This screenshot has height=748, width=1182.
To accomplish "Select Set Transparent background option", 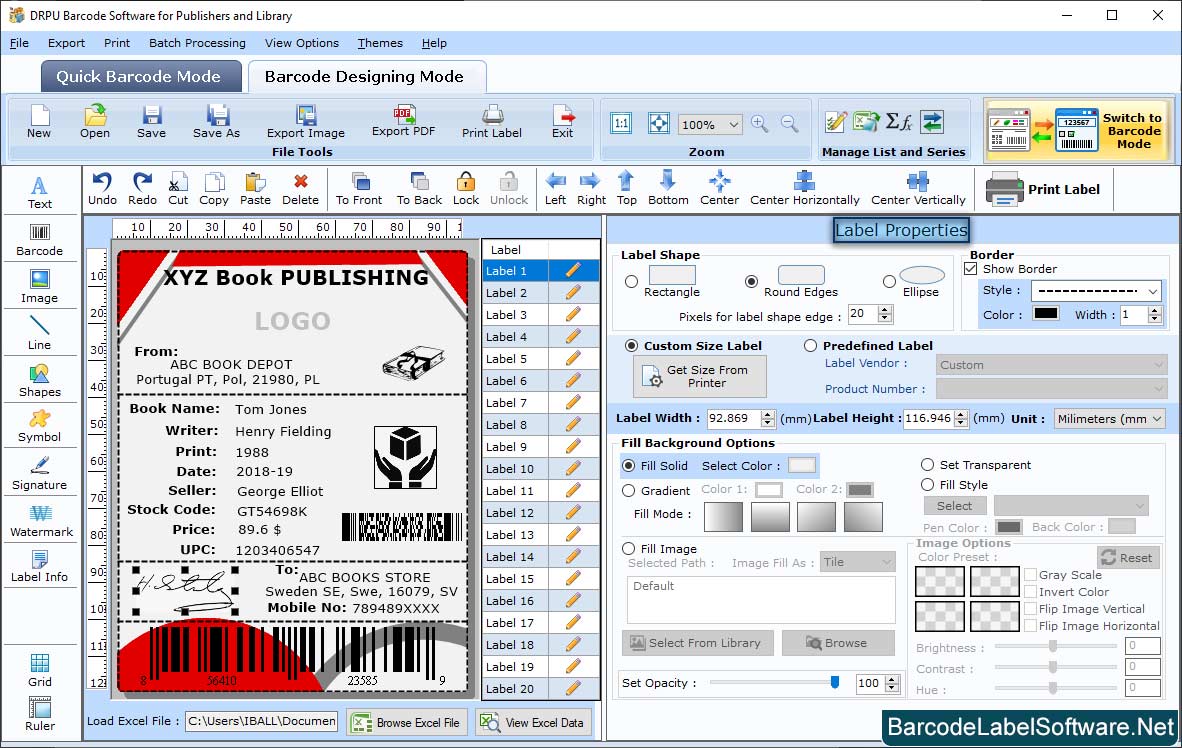I will 927,464.
